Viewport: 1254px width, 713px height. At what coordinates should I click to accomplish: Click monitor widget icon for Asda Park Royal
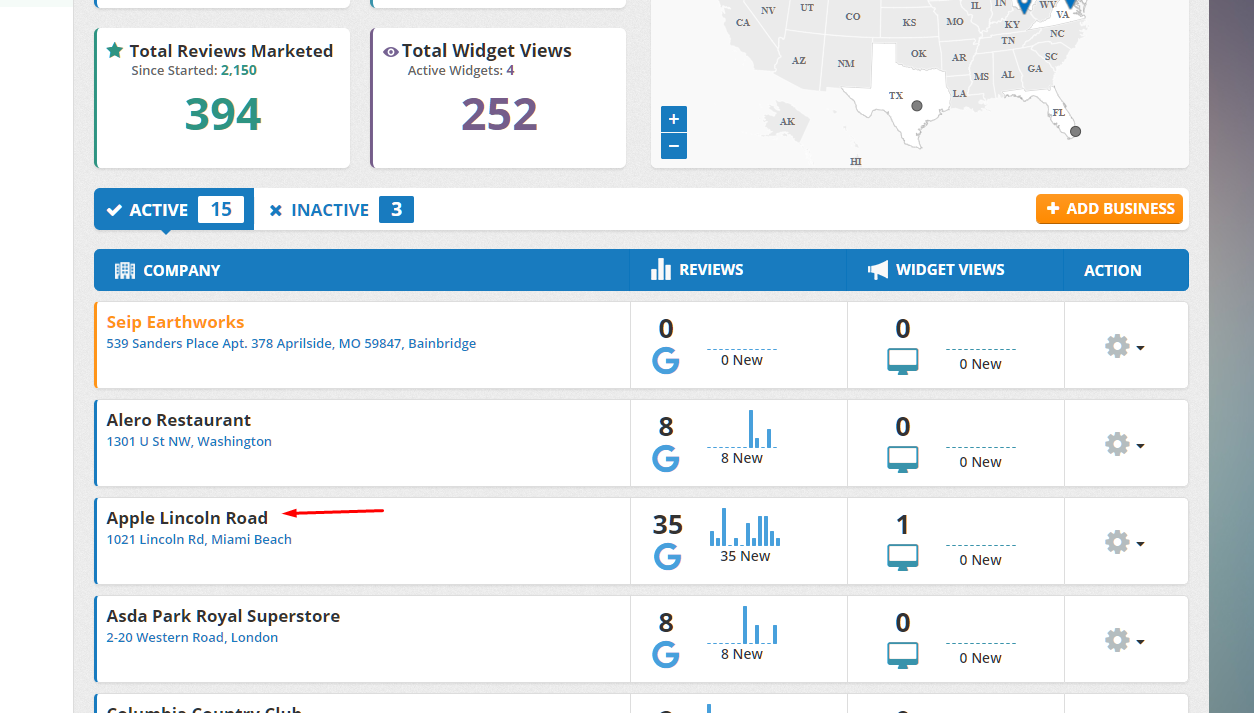[903, 655]
